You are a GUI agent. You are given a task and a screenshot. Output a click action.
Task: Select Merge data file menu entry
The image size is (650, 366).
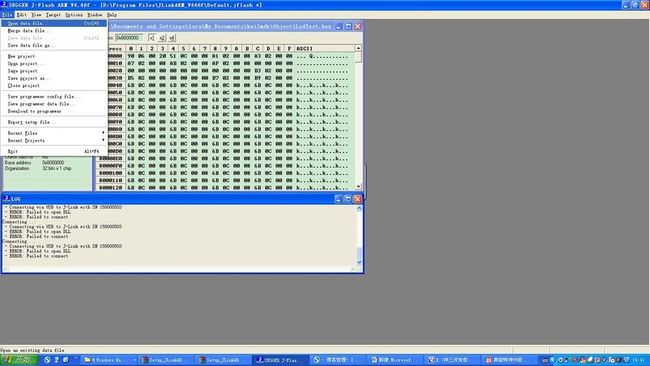click(54, 31)
